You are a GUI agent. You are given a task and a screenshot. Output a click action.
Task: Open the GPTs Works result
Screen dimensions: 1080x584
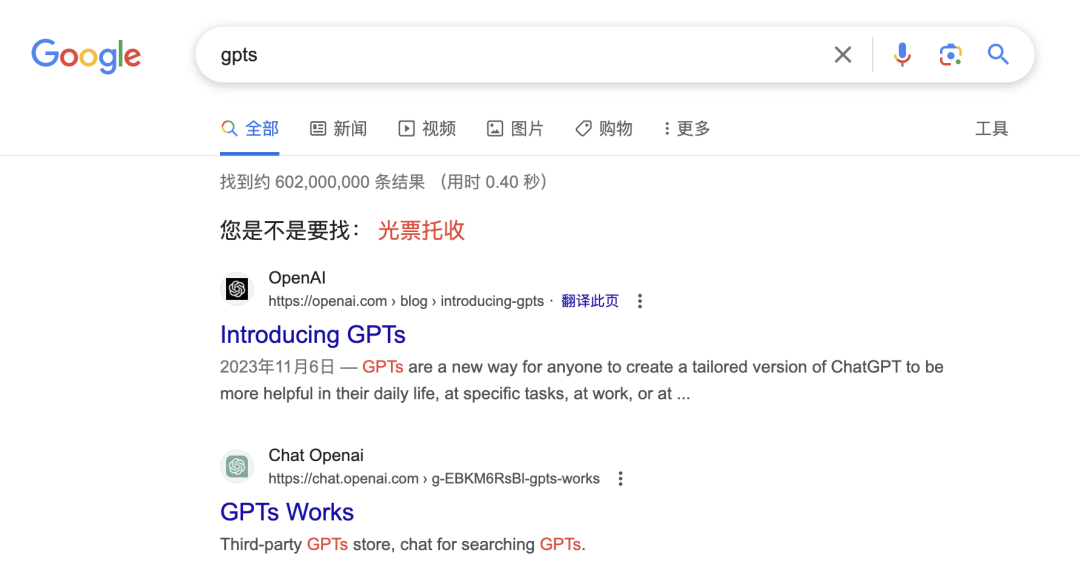[x=287, y=512]
